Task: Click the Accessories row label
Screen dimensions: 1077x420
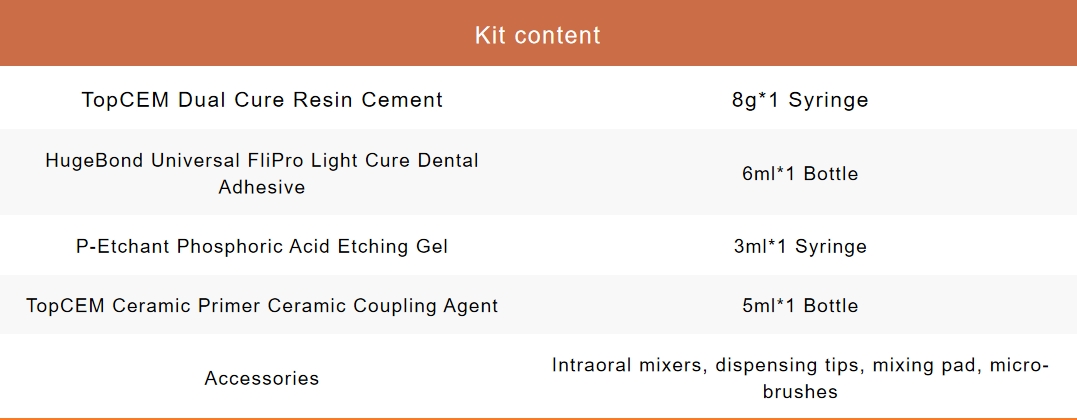Action: tap(262, 378)
